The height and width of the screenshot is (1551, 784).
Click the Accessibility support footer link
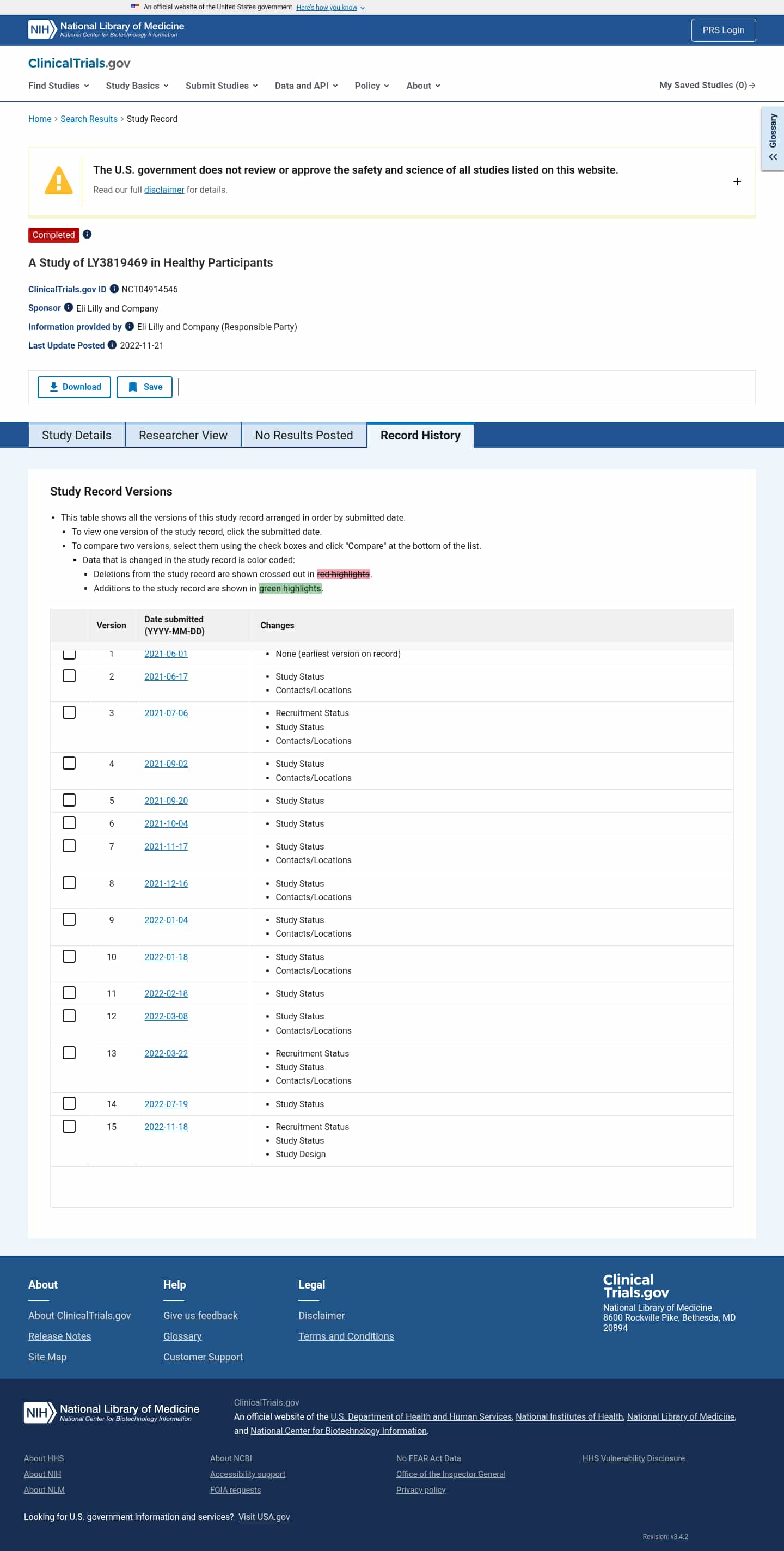click(x=248, y=1474)
